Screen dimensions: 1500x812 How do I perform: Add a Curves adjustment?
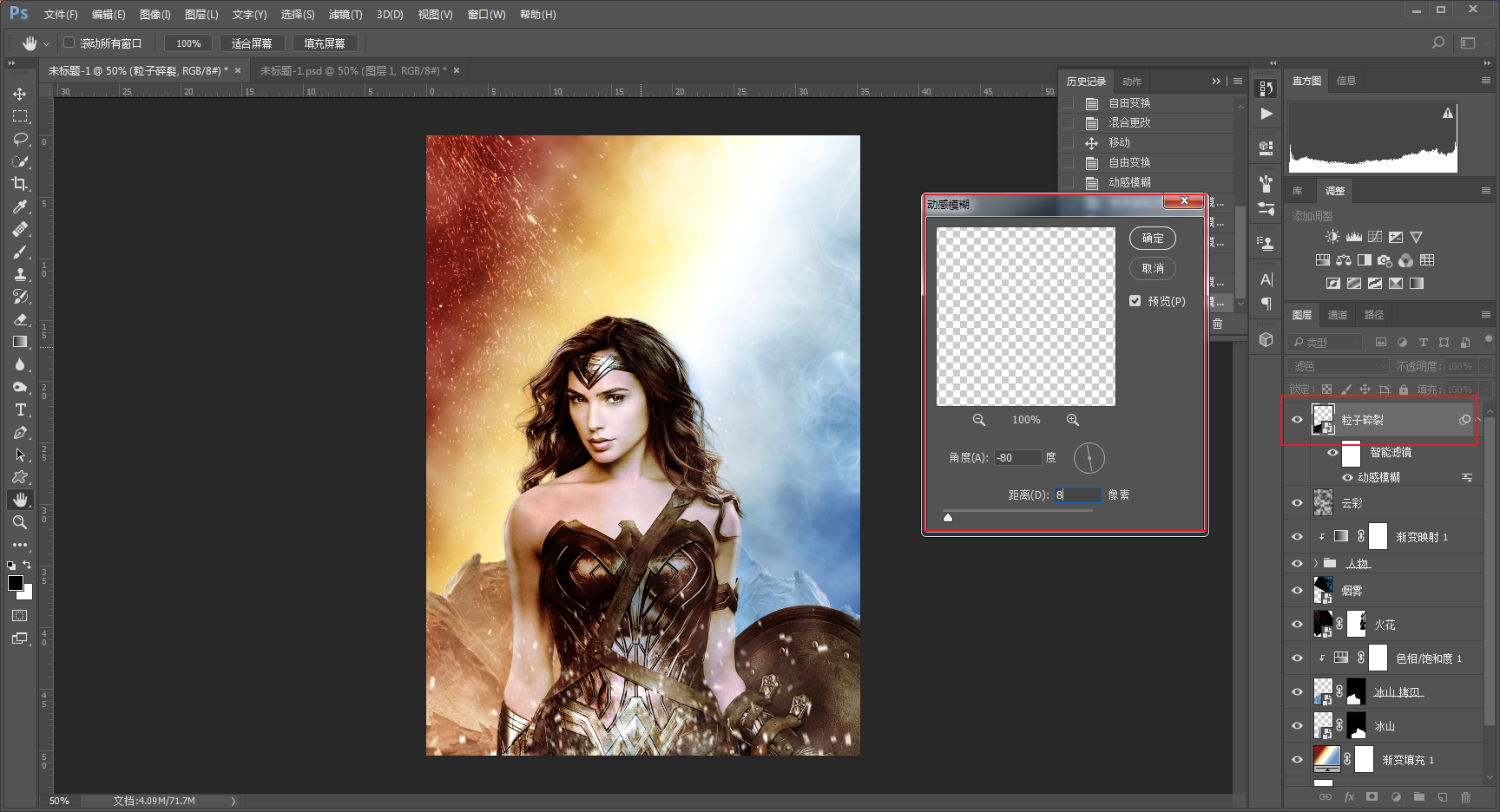(1375, 237)
